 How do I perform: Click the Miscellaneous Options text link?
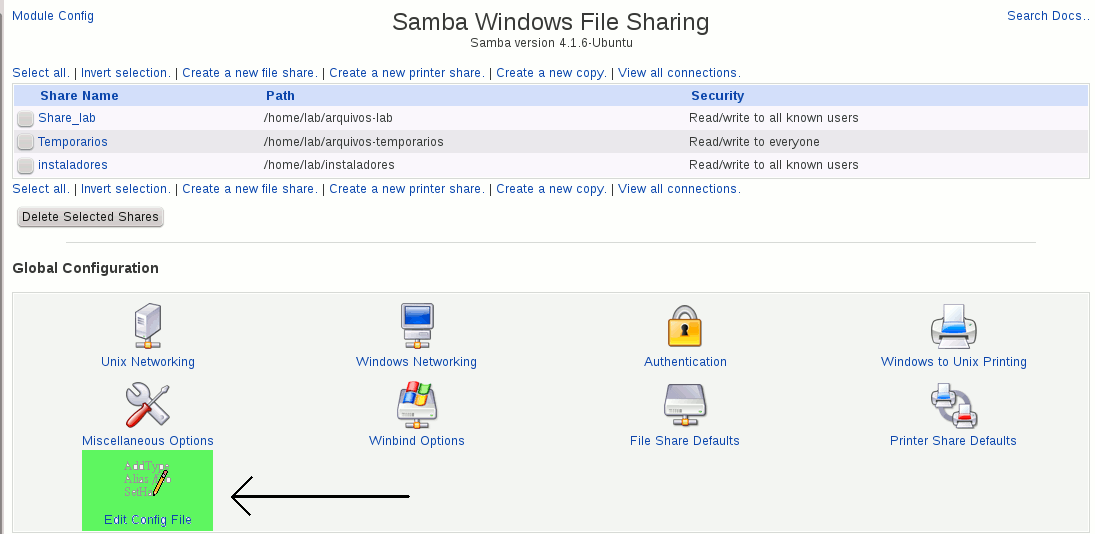click(147, 440)
